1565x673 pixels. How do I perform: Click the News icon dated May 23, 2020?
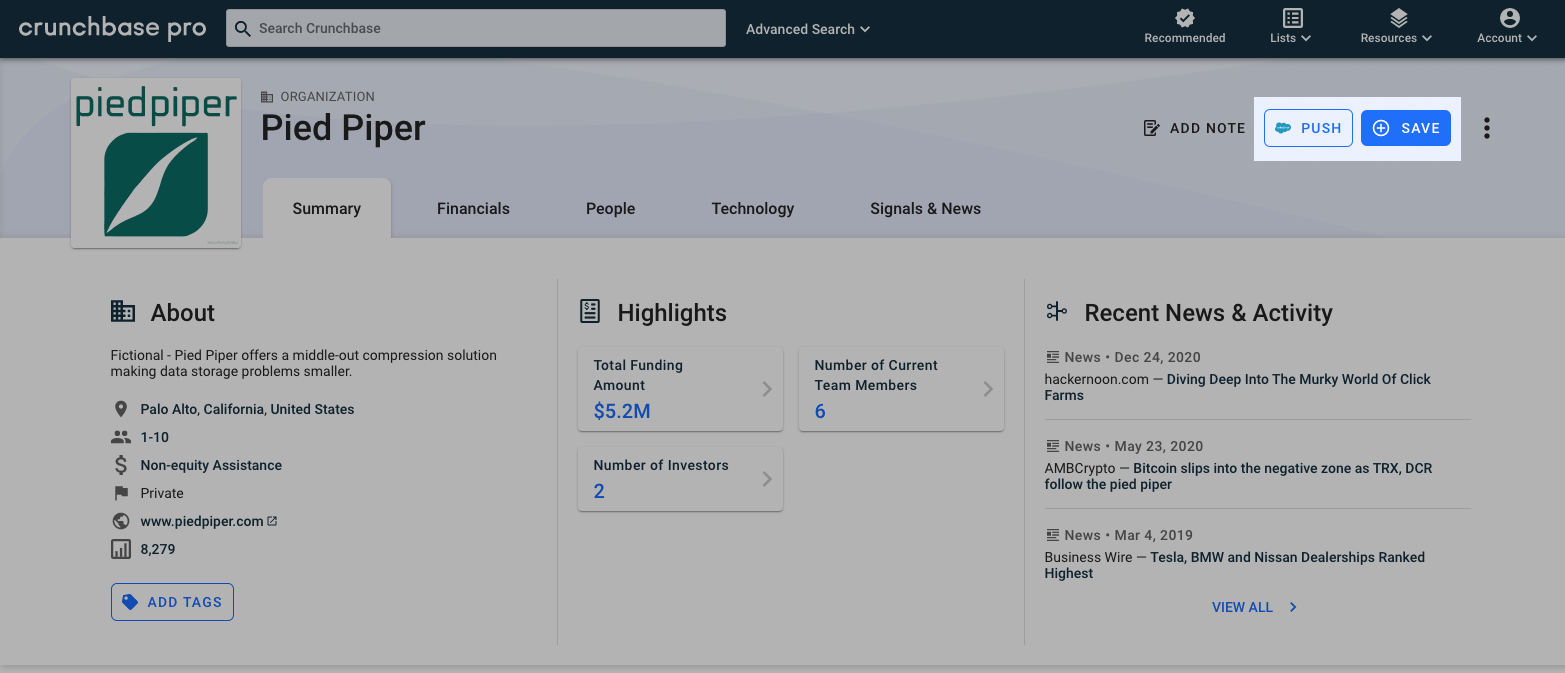click(x=1052, y=446)
